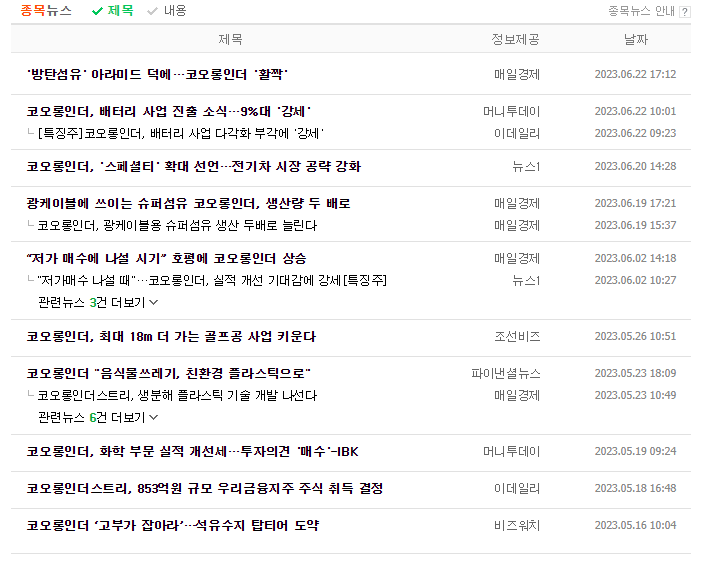
Task: Select the 날짜 column header
Action: (x=636, y=39)
